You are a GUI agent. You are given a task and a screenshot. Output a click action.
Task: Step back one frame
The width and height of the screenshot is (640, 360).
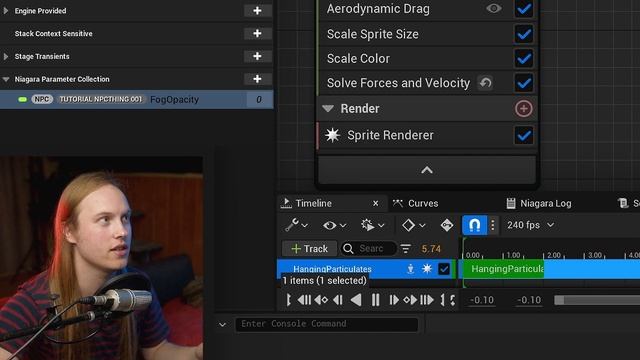click(x=338, y=300)
